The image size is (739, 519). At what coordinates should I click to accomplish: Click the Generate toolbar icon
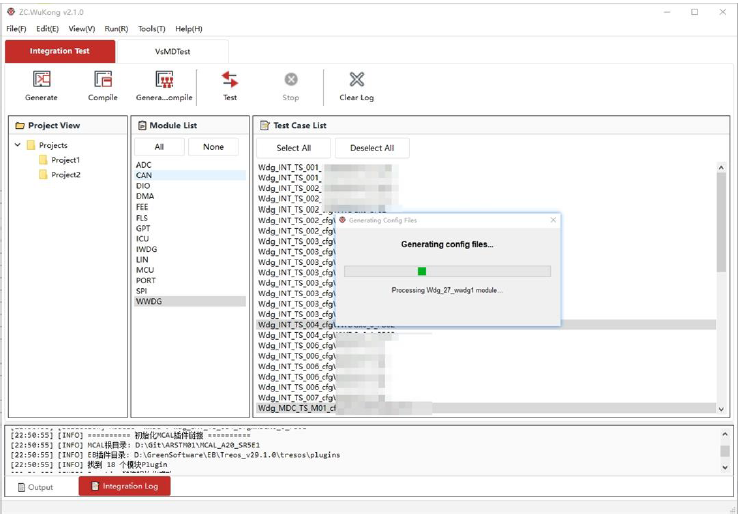[41, 80]
